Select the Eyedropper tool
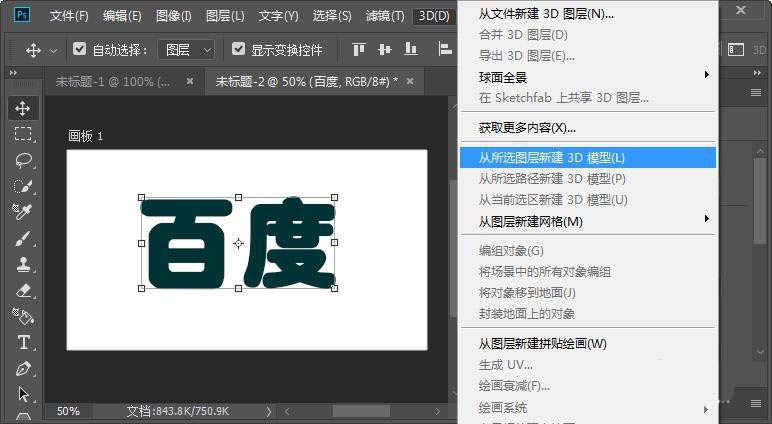 [23, 212]
